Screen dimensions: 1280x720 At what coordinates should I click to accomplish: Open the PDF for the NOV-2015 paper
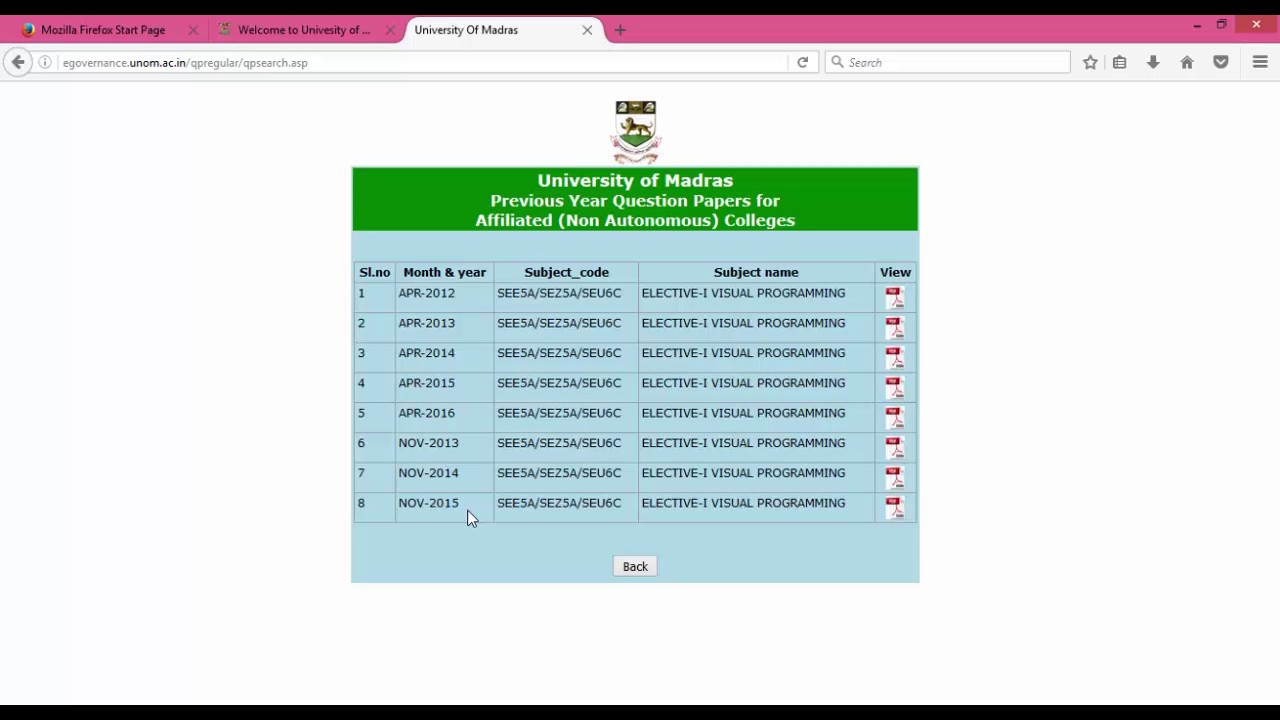(895, 508)
